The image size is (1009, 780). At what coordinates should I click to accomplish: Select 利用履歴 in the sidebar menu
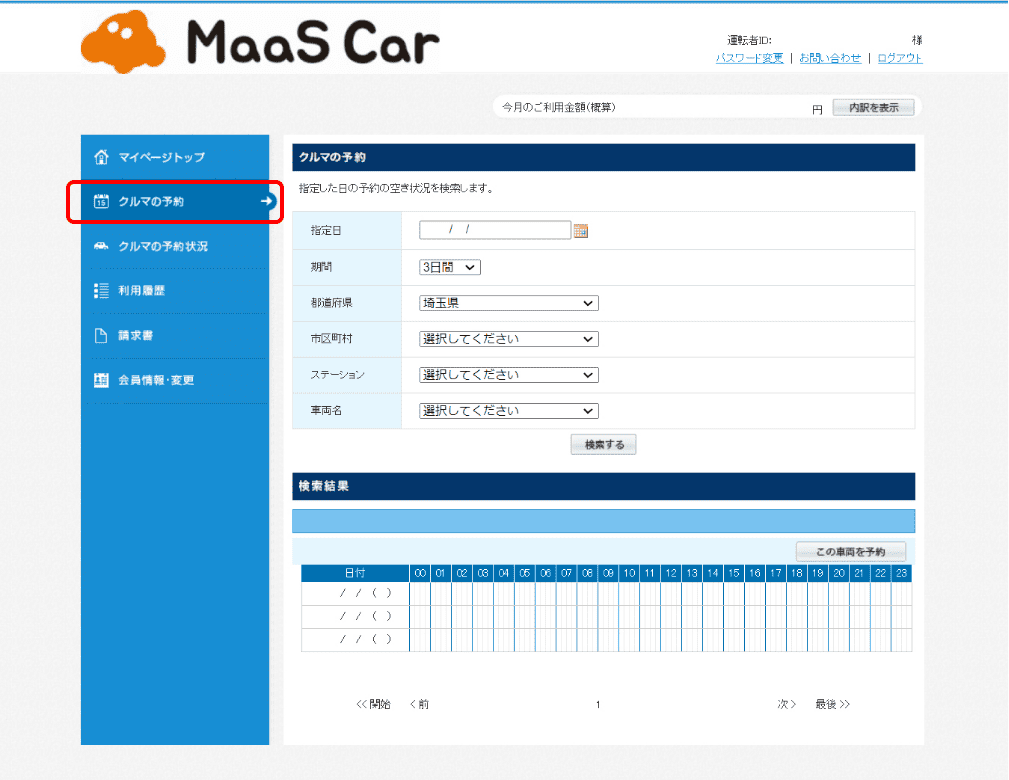(142, 291)
